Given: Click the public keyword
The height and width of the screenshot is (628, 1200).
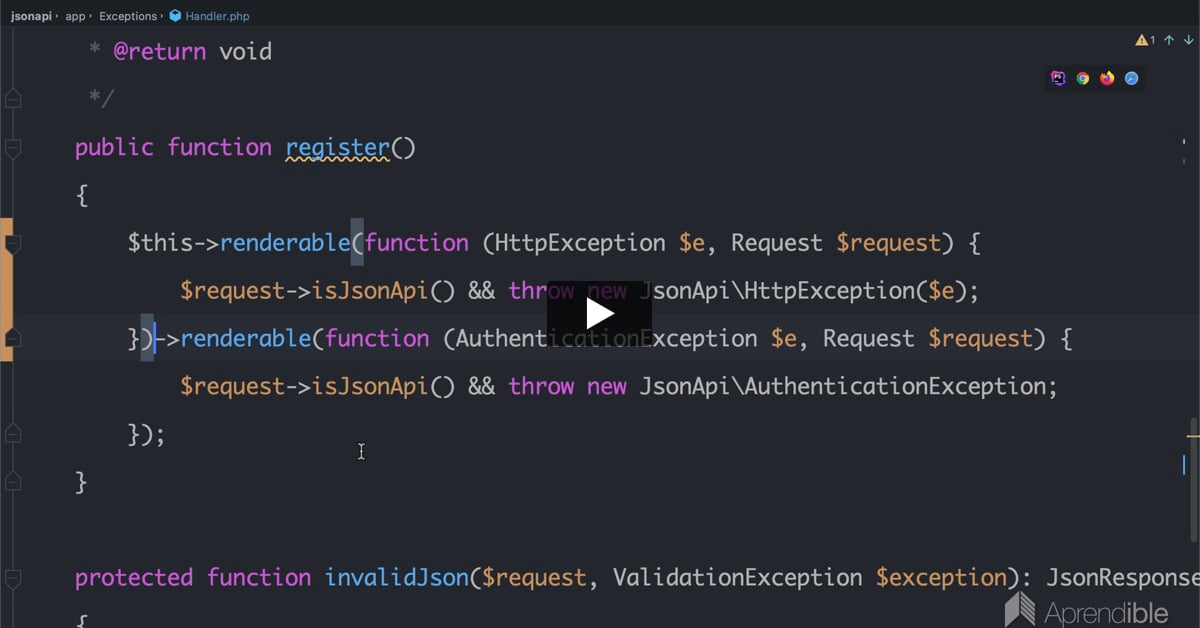Looking at the screenshot, I should [114, 148].
